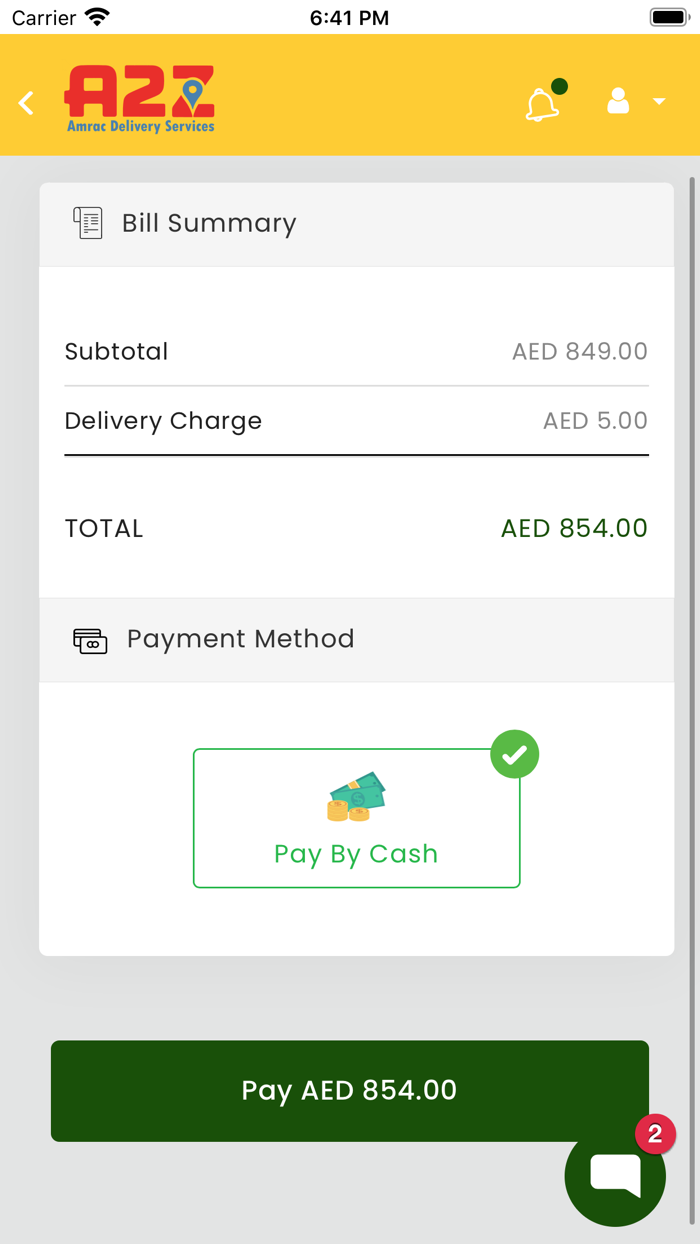Tap the user profile icon
Viewport: 700px width, 1244px height.
(x=618, y=101)
